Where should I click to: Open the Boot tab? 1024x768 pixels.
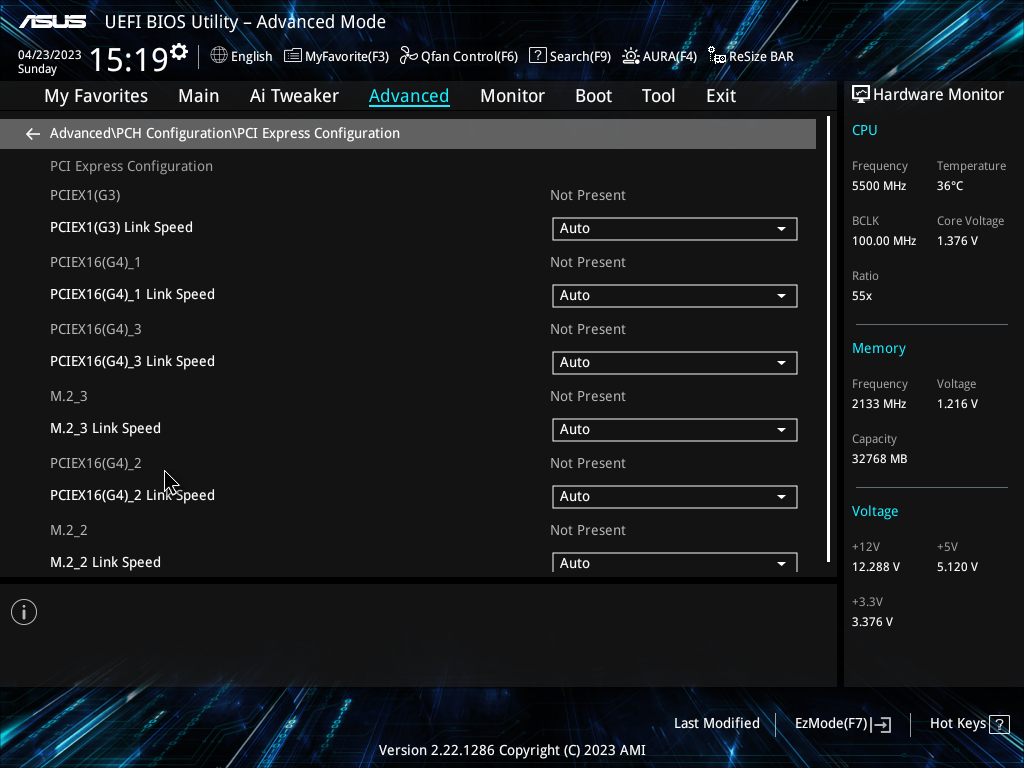point(593,96)
